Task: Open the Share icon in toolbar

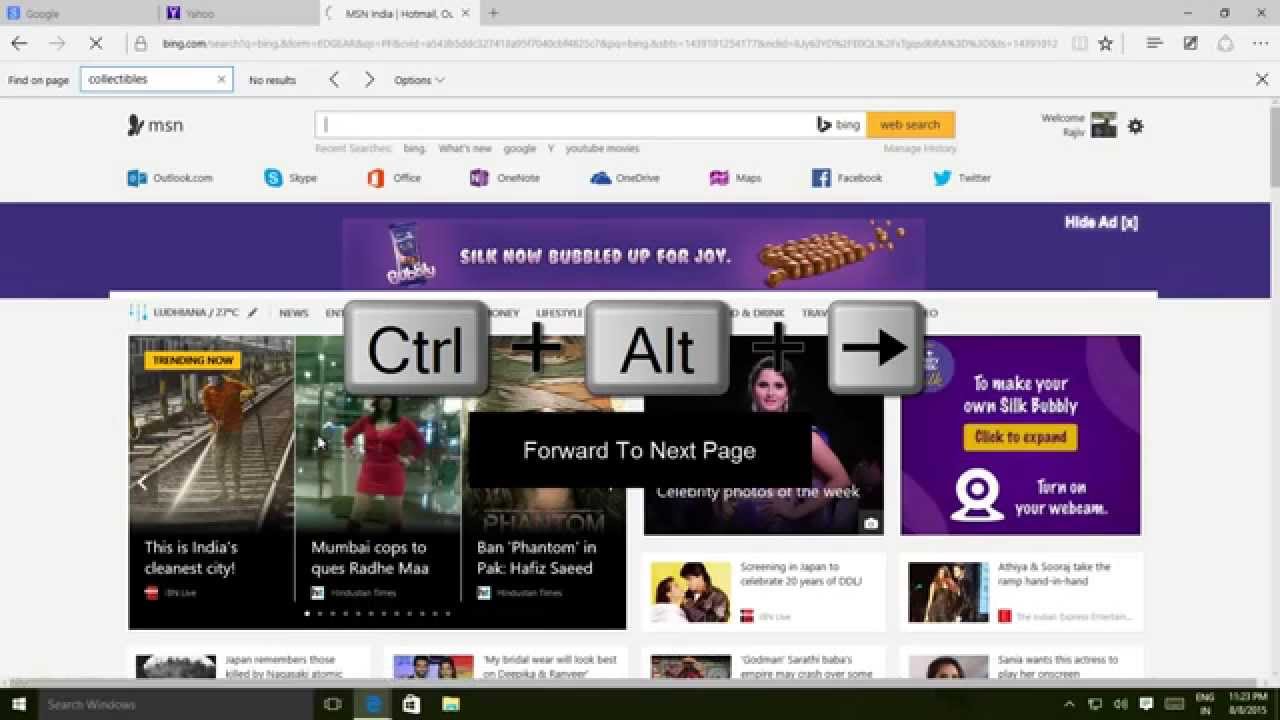Action: pos(1225,43)
